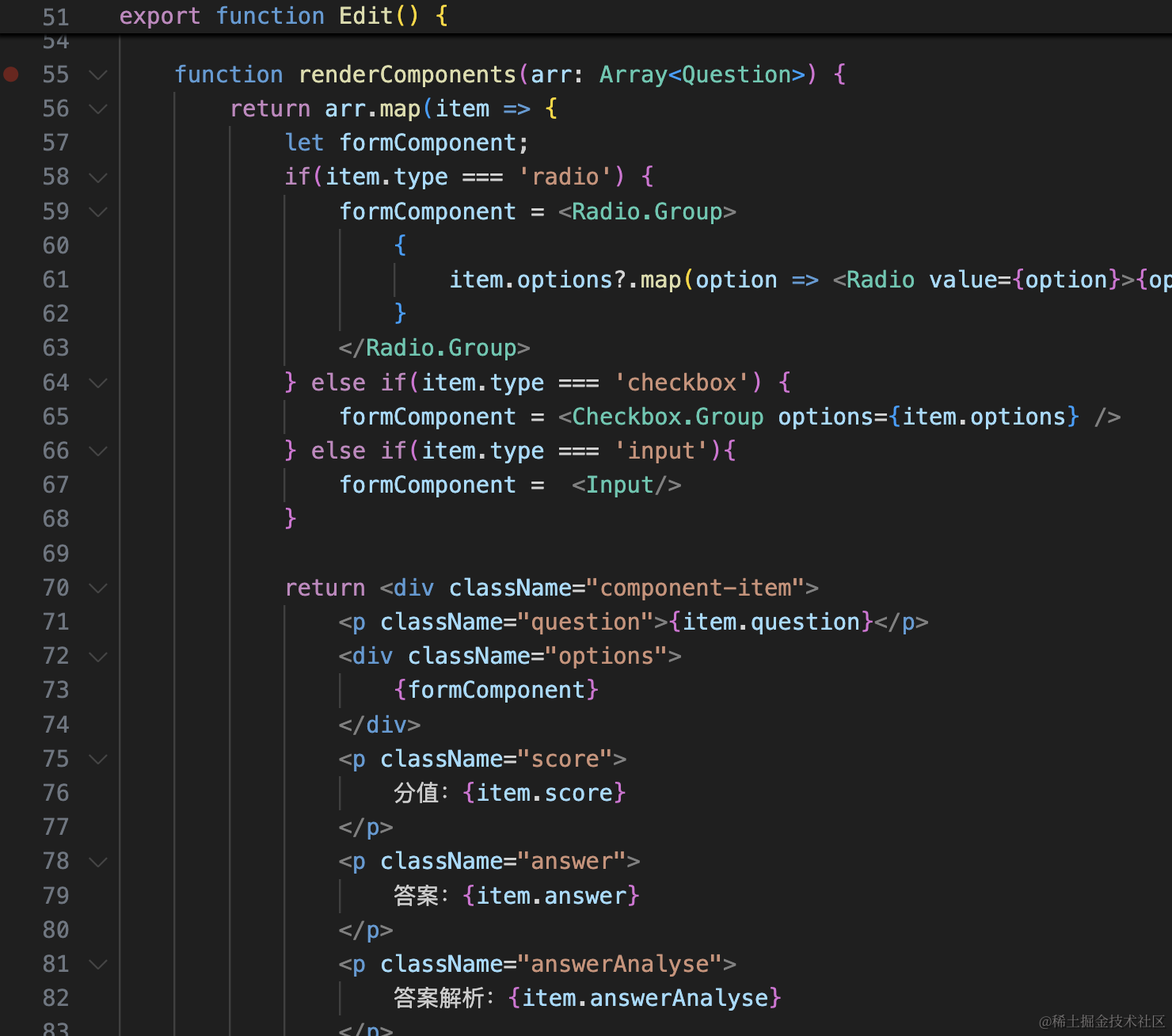The image size is (1172, 1036).
Task: Collapse the renderComponents function at line 55
Action: [x=98, y=75]
